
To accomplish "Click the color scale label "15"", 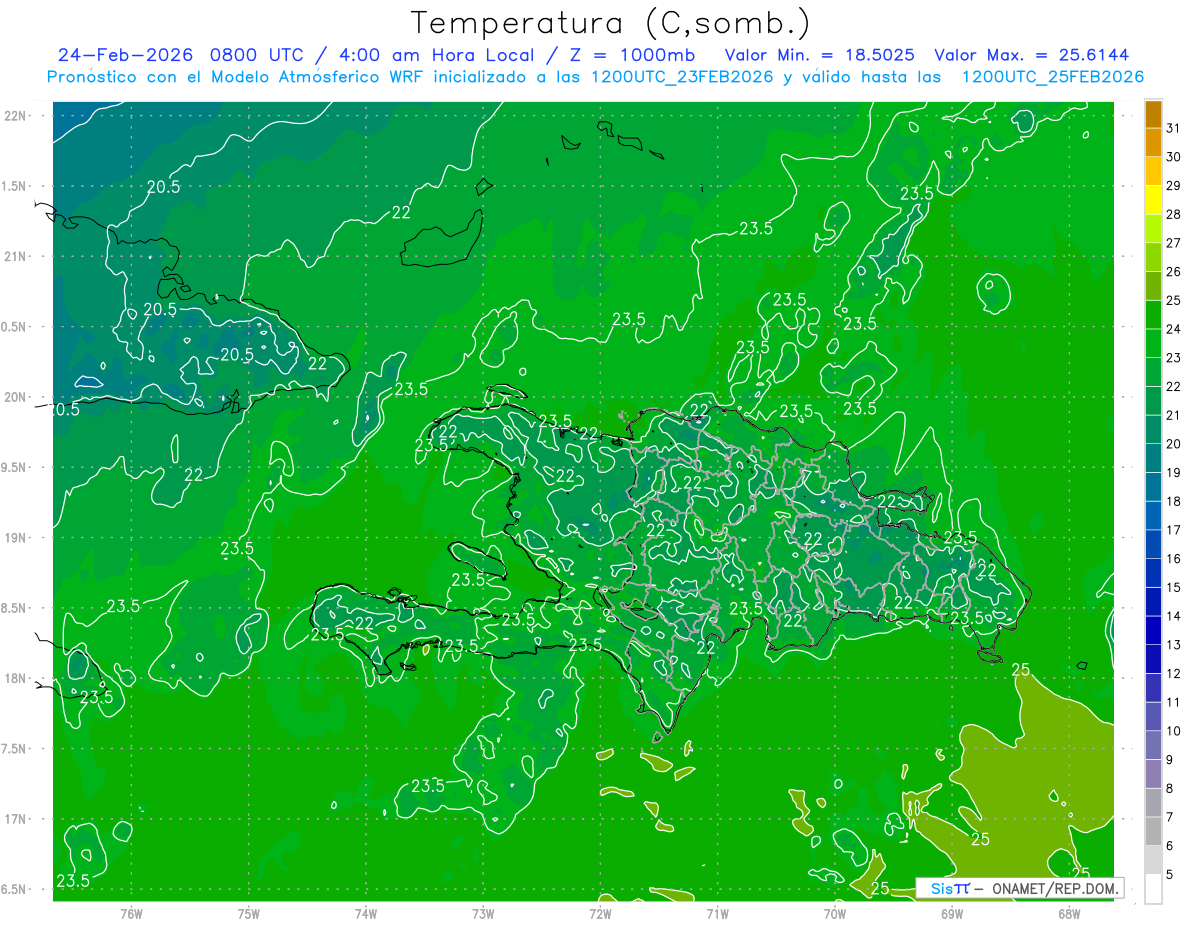I will 1173,588.
